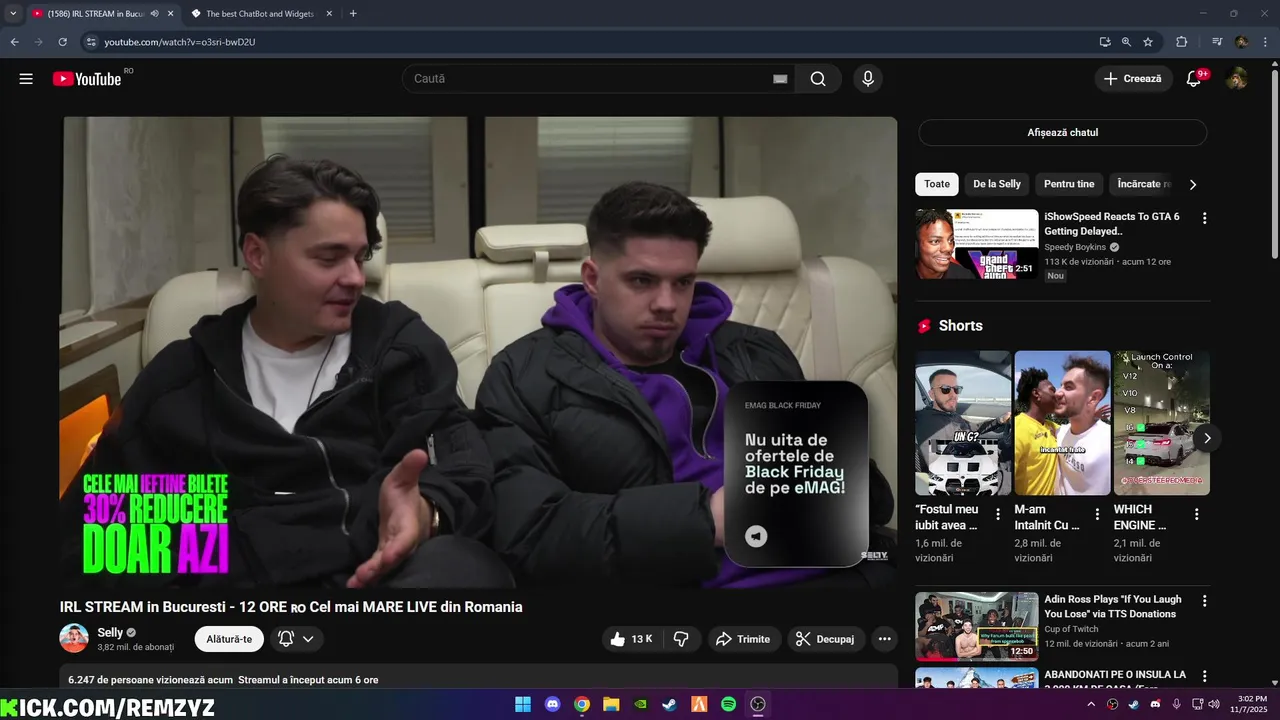
Task: Bookmark this page with the star
Action: pos(1148,42)
